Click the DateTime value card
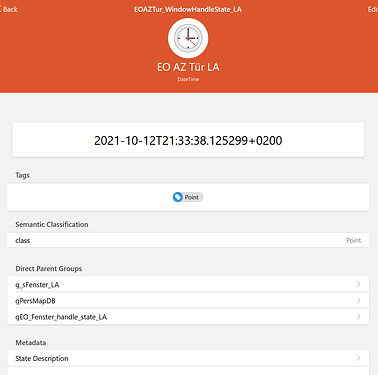 click(x=188, y=140)
